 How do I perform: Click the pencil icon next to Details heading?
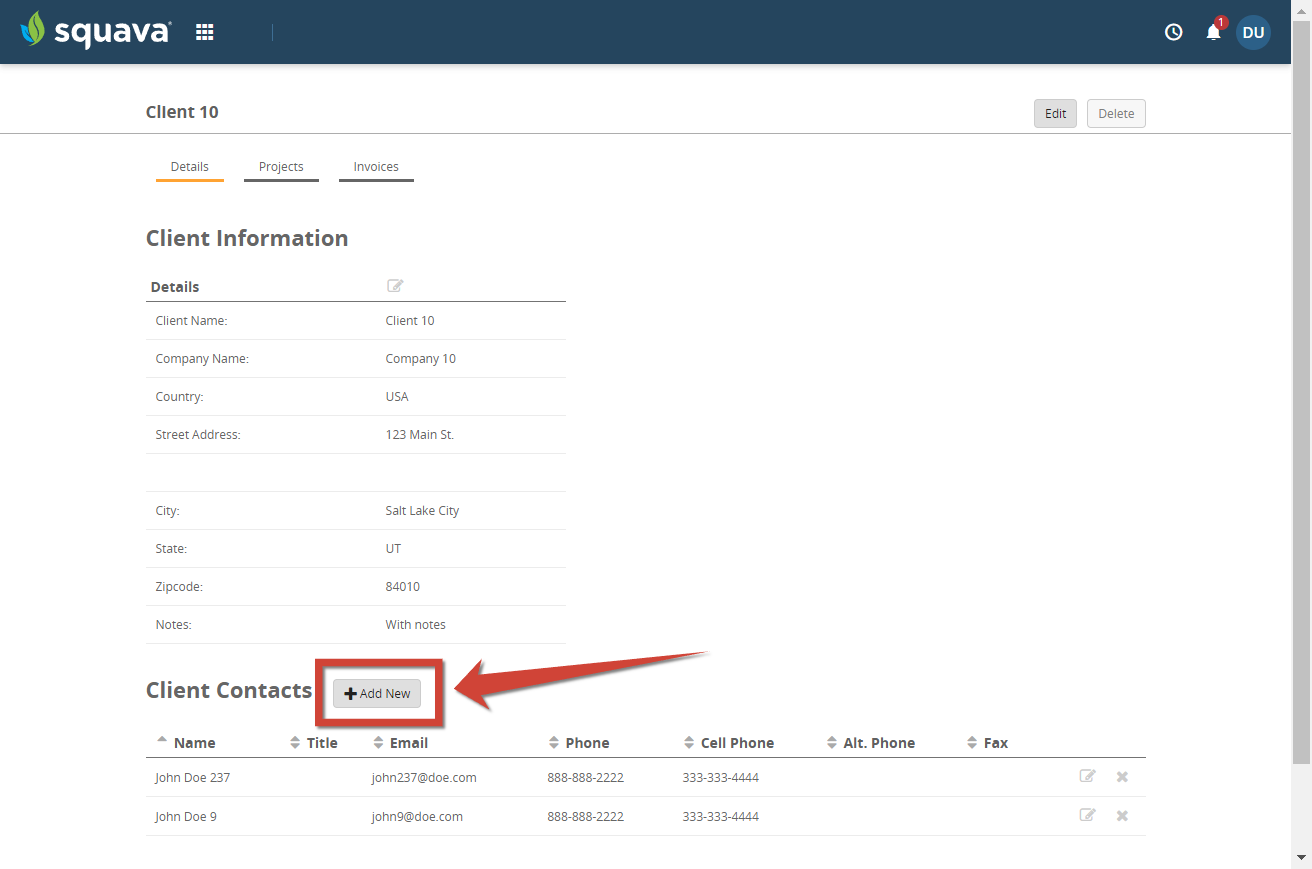[x=395, y=286]
